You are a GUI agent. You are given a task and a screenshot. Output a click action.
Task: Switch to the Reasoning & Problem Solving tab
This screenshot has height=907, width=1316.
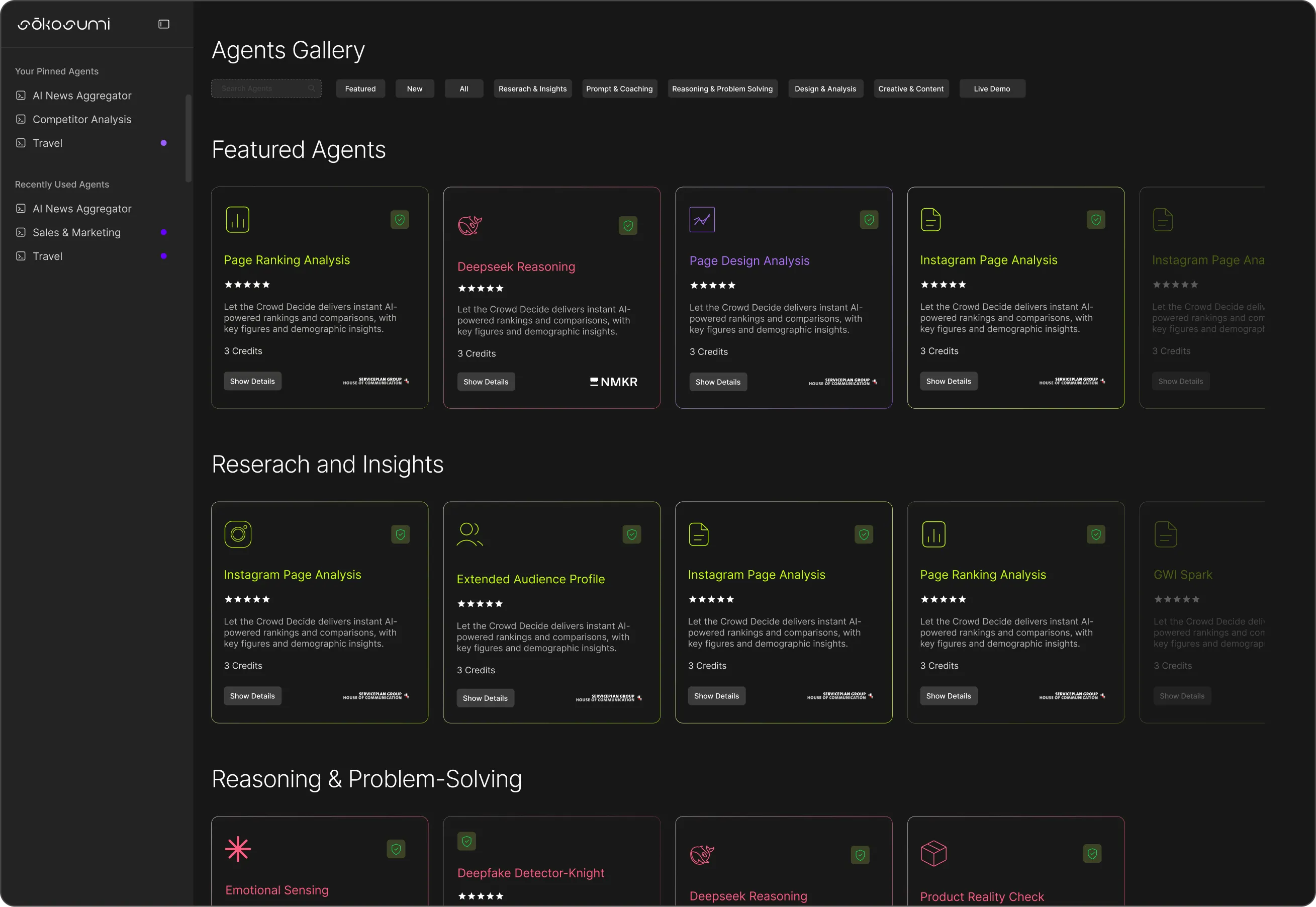(722, 88)
